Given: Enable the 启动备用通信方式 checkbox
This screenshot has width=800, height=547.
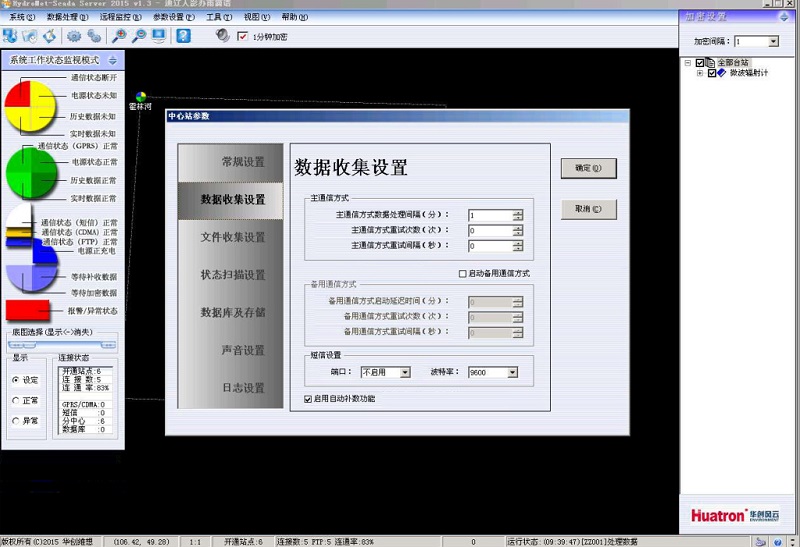Looking at the screenshot, I should point(462,273).
